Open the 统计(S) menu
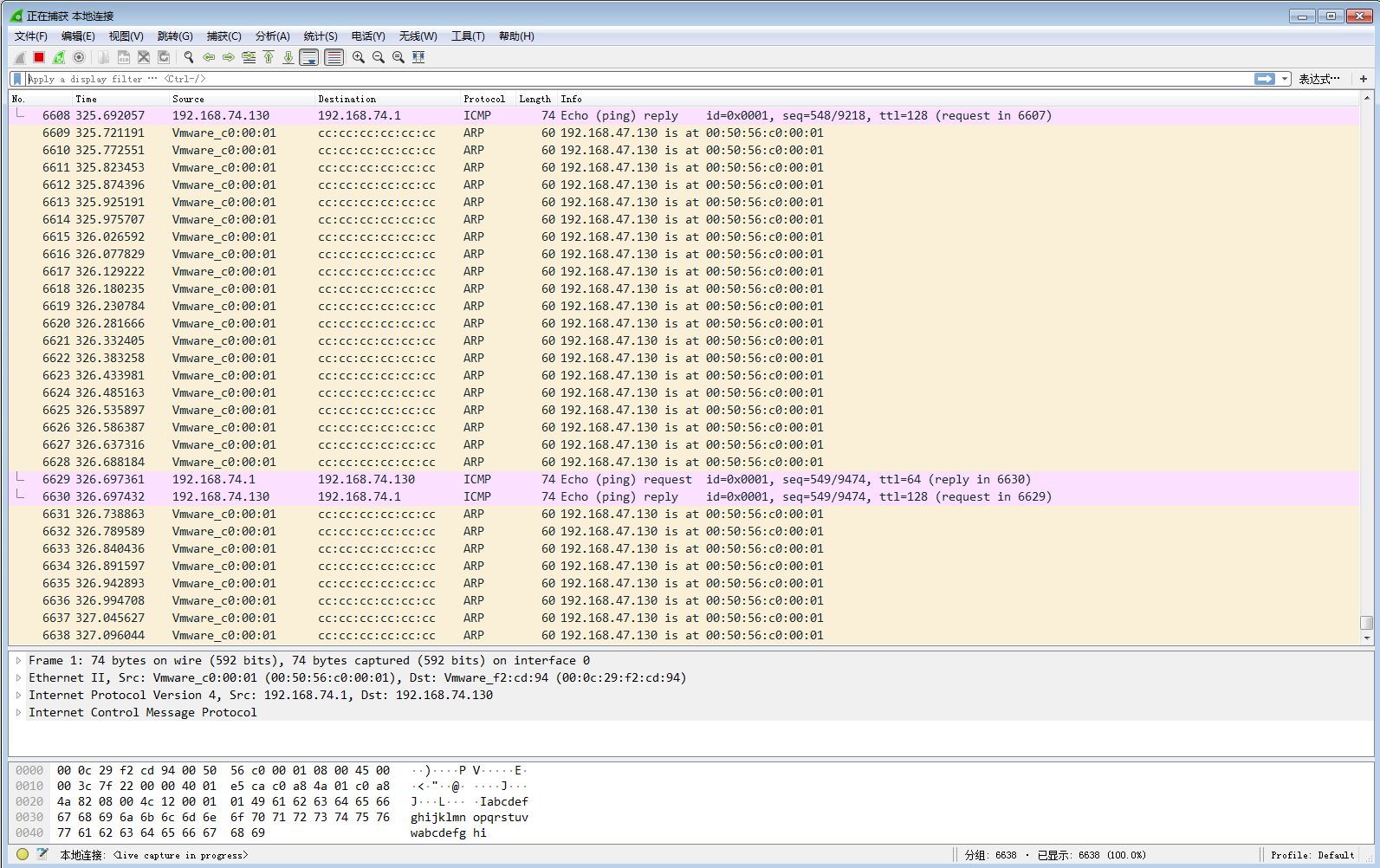 click(x=321, y=36)
